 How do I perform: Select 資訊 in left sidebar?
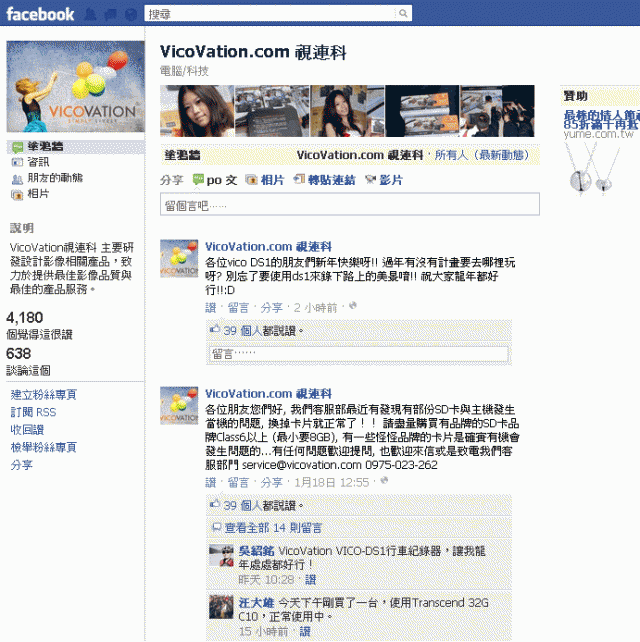[38, 162]
